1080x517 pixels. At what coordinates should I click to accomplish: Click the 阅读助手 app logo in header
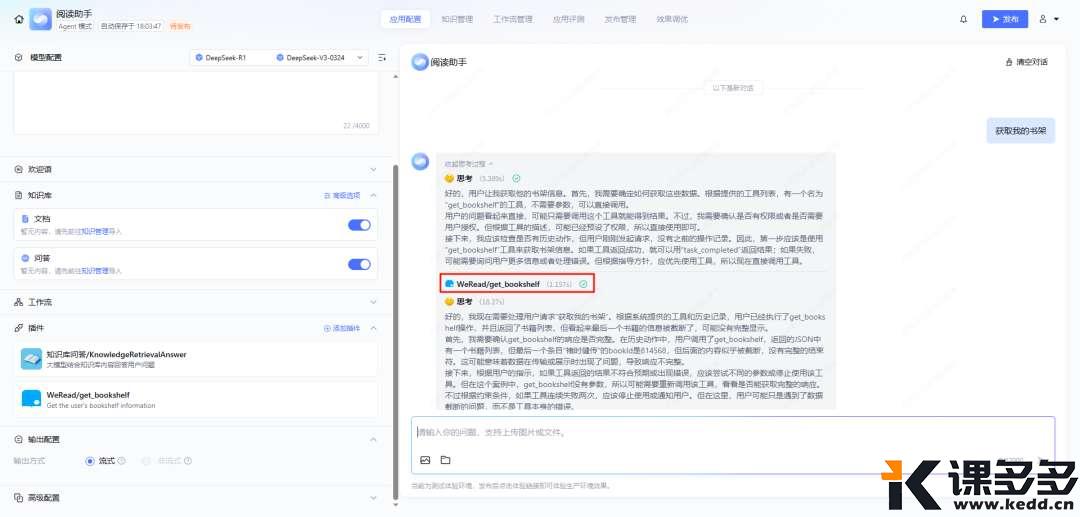point(41,19)
